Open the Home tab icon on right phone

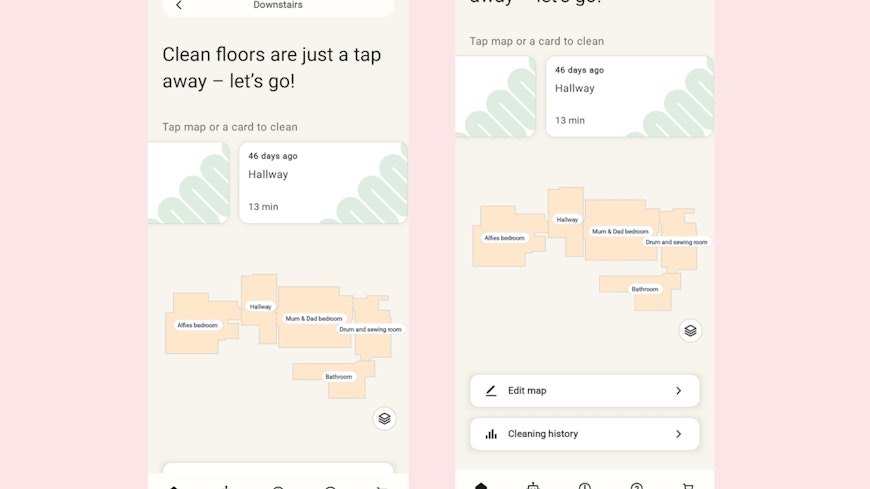pos(481,486)
